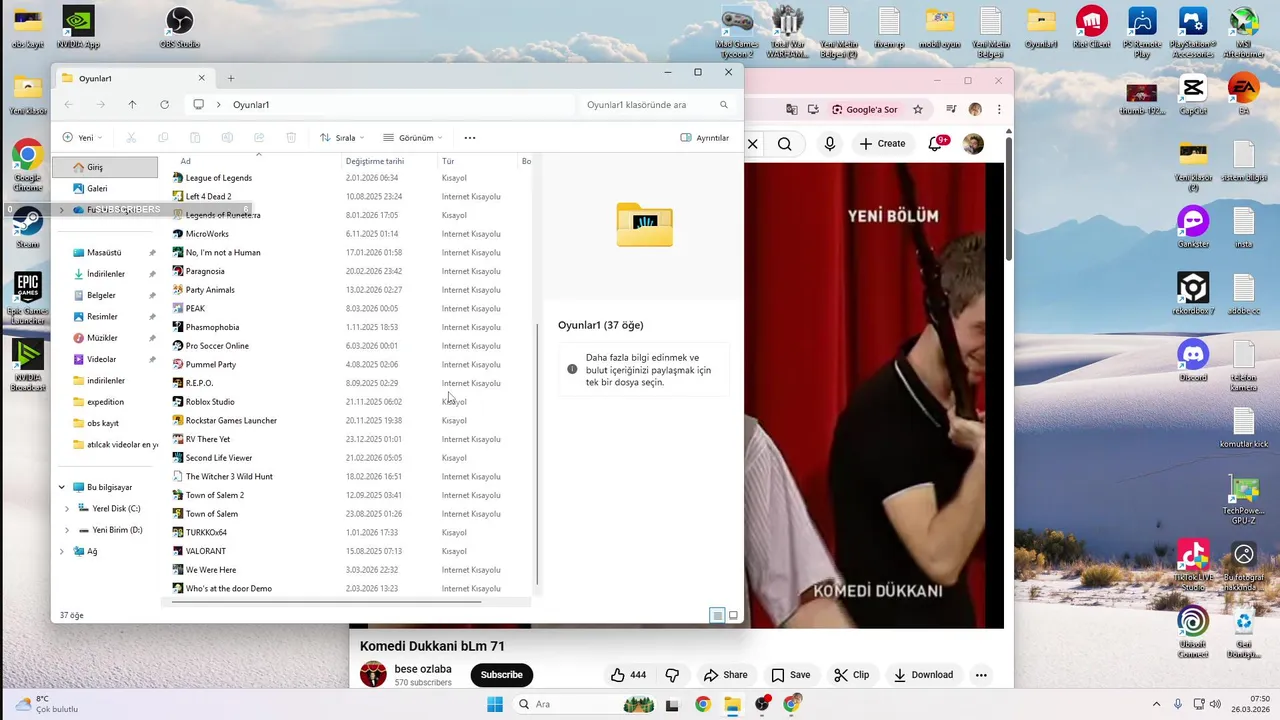The image size is (1280, 720).
Task: Click the Save button under the video
Action: (x=789, y=675)
